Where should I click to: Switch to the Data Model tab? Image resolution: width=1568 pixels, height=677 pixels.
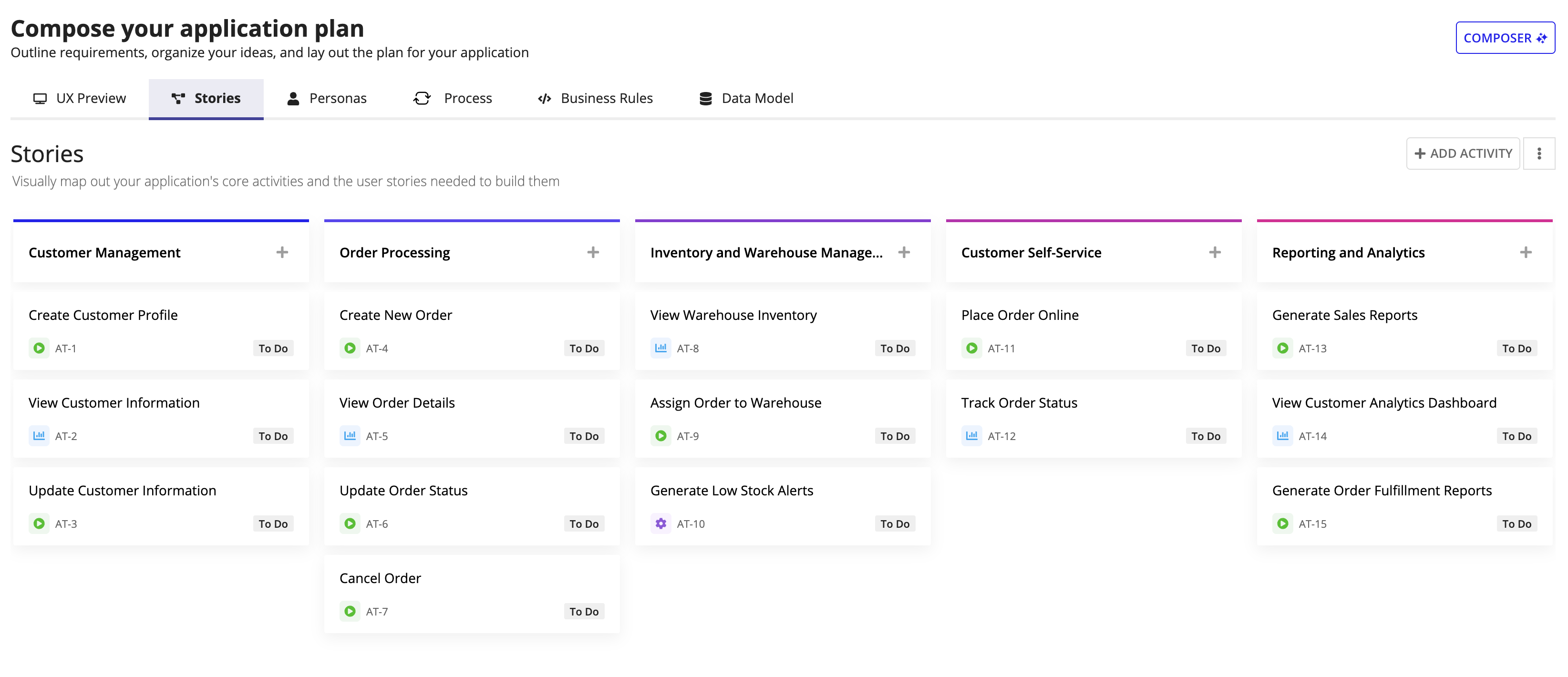tap(746, 99)
